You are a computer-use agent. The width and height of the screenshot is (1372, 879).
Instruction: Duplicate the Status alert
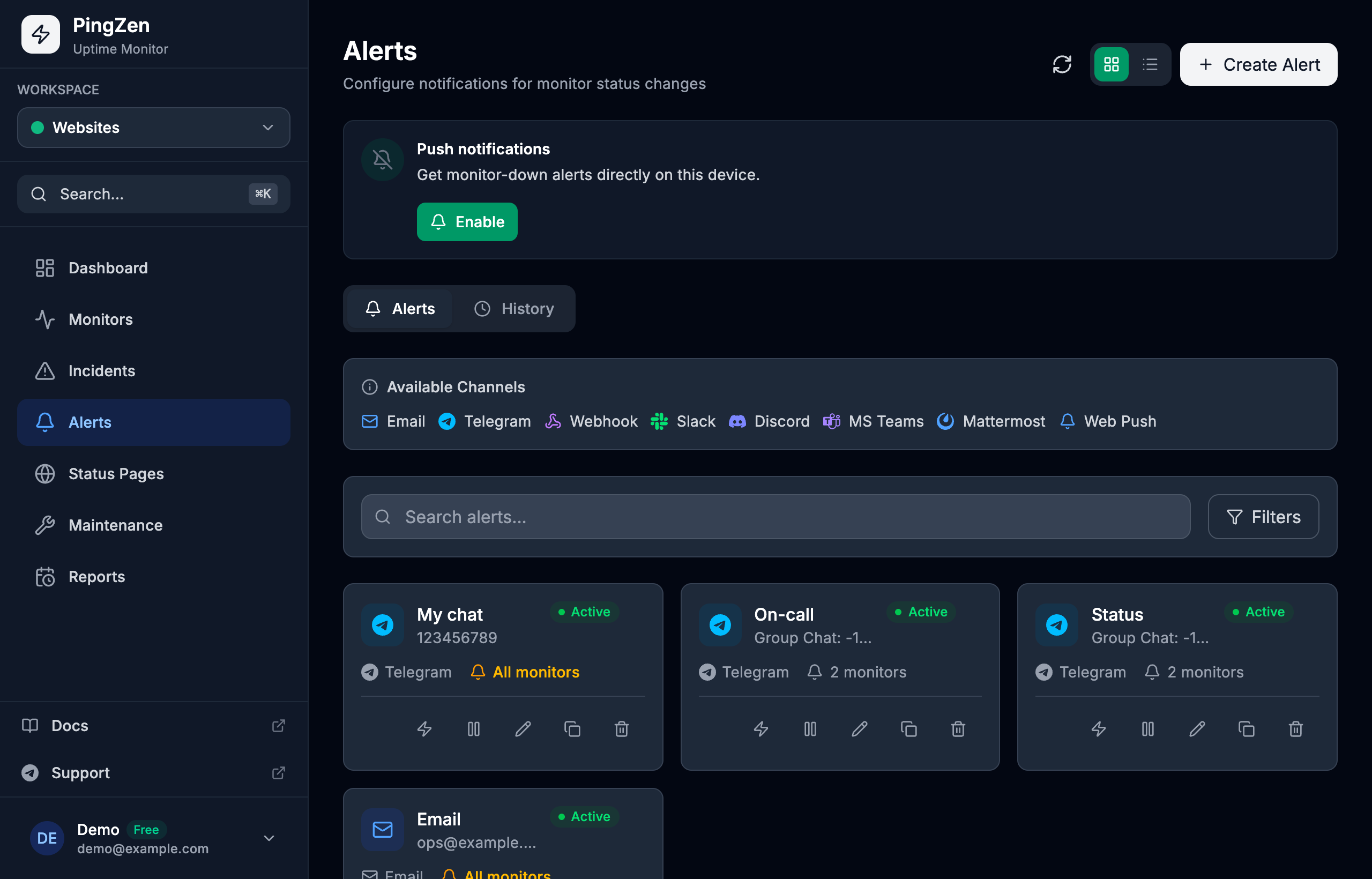pyautogui.click(x=1247, y=729)
